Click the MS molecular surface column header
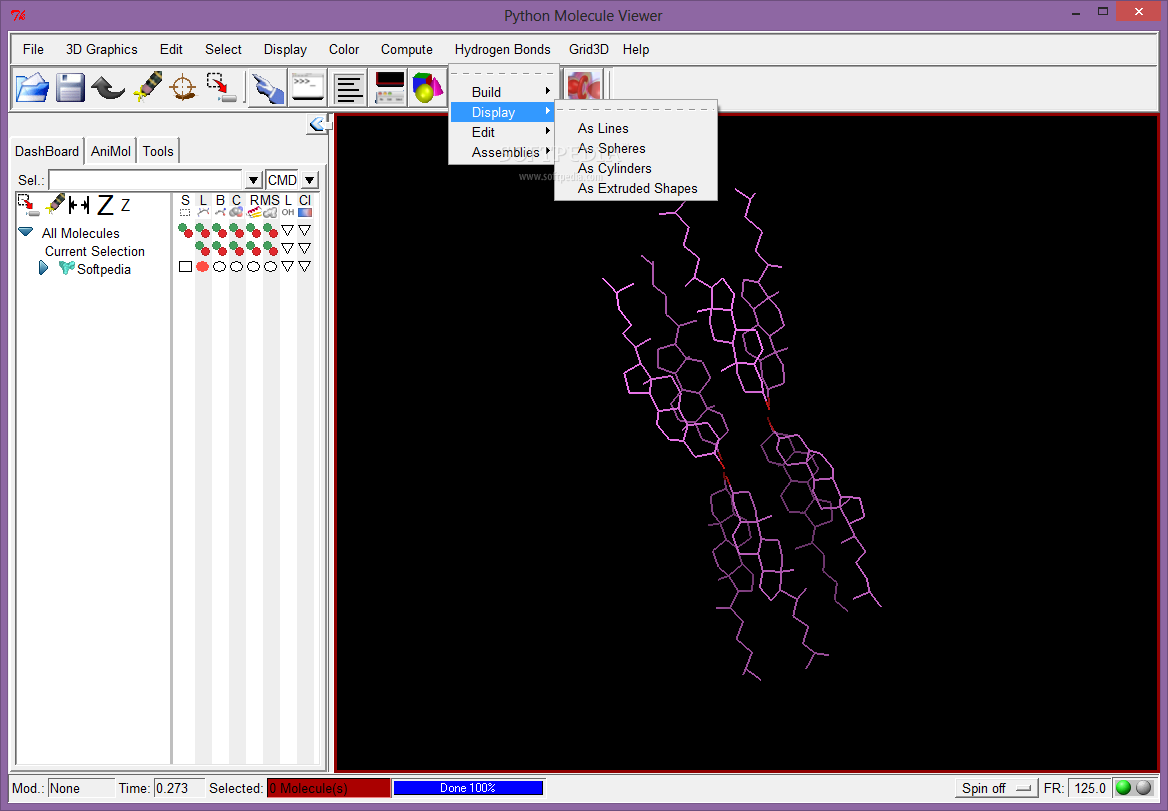 (x=270, y=205)
